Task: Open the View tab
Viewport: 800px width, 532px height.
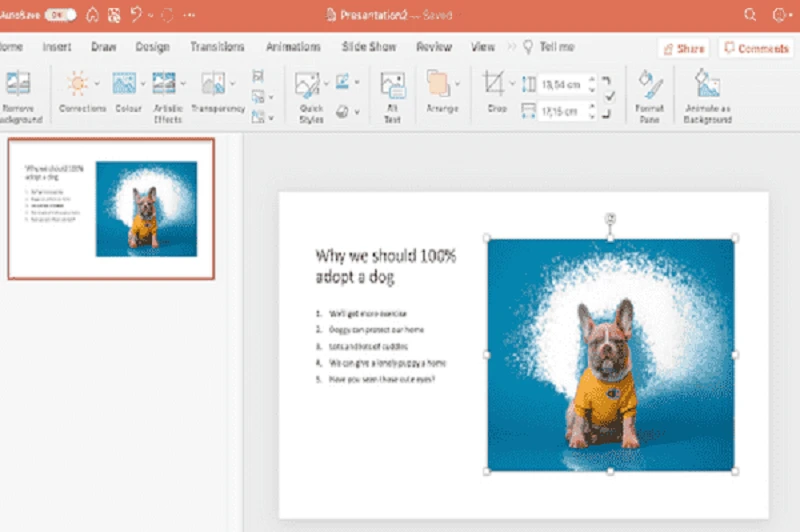Action: tap(483, 47)
